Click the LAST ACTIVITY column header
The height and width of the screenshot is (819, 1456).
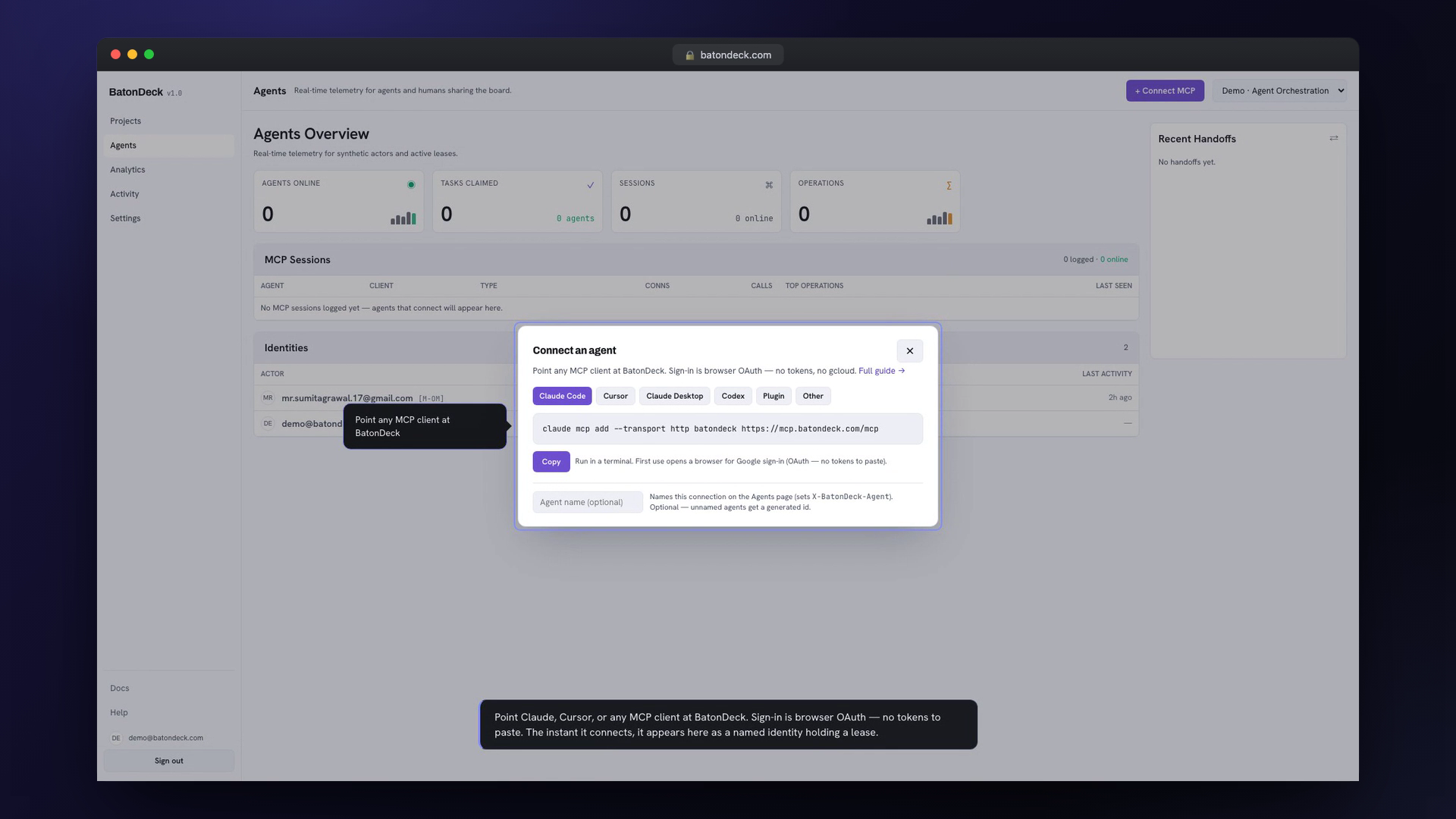pyautogui.click(x=1106, y=374)
